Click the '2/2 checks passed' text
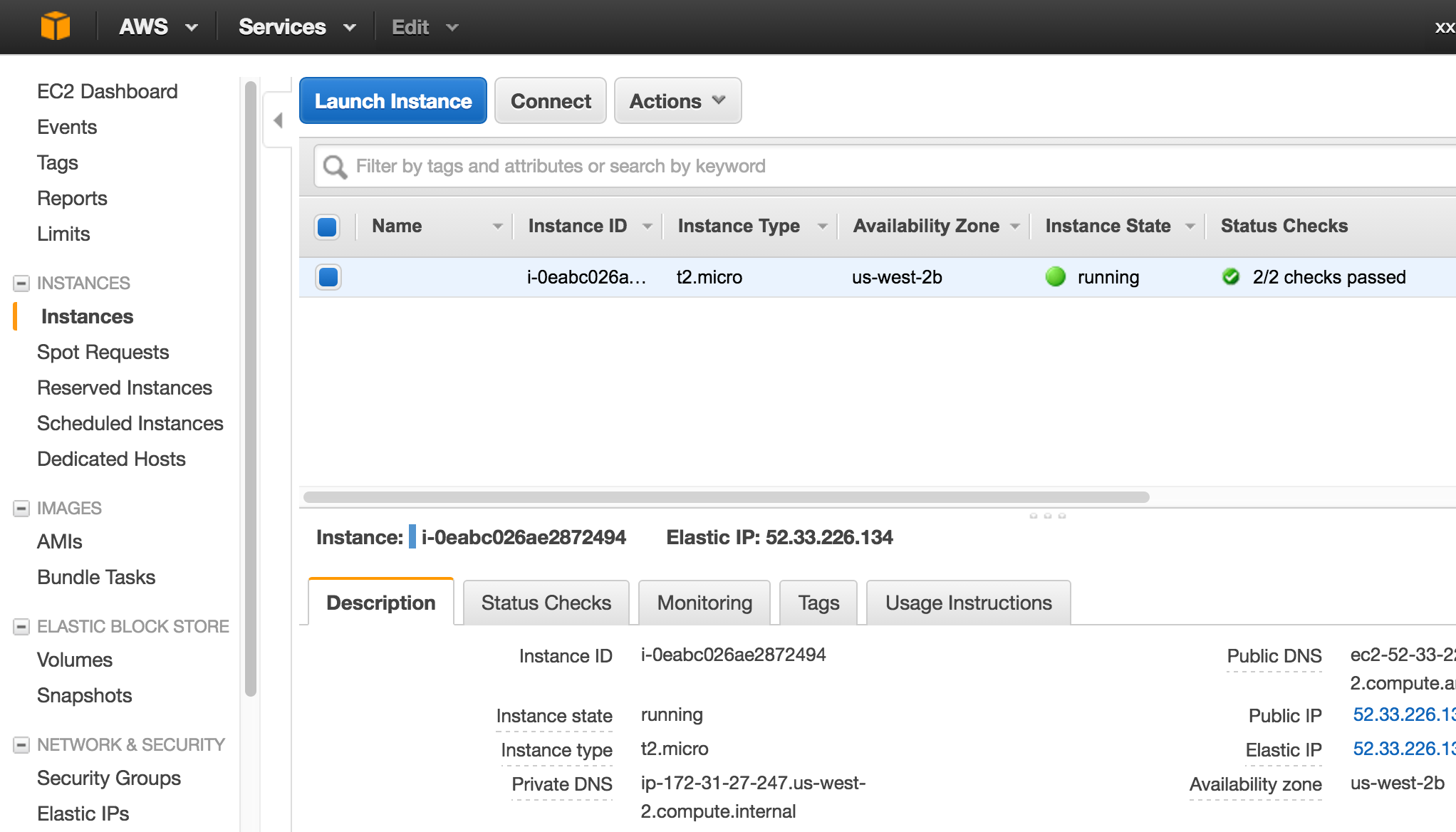Image resolution: width=1456 pixels, height=832 pixels. (1329, 277)
